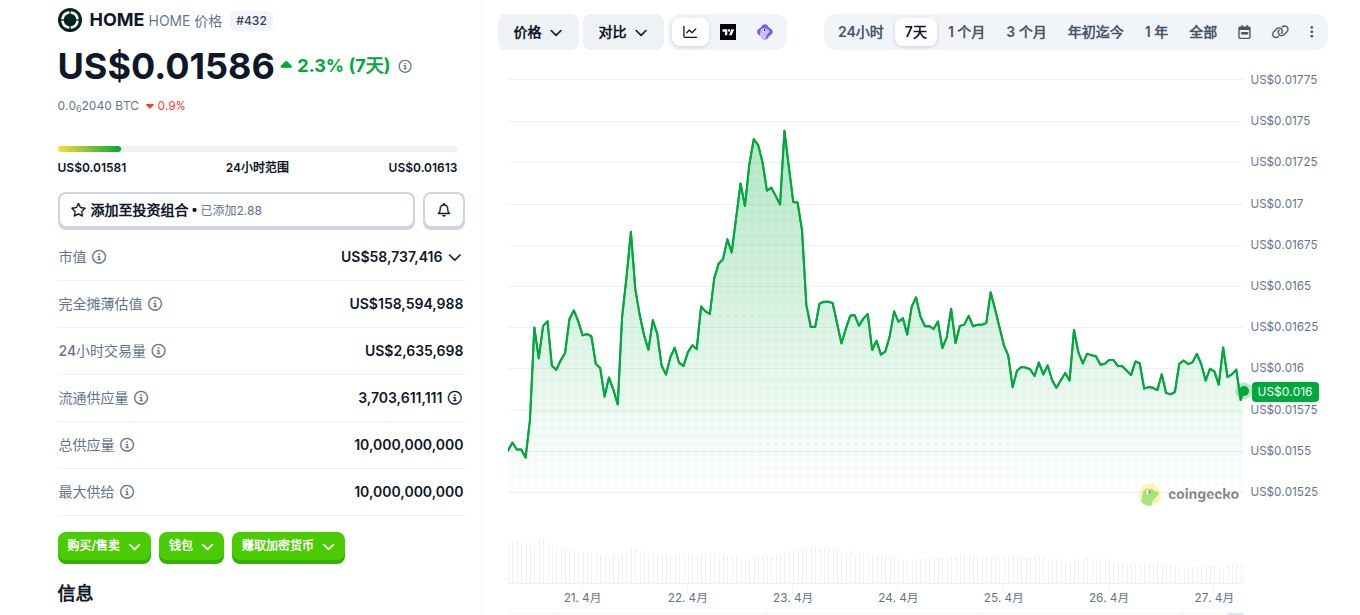The height and width of the screenshot is (615, 1360).
Task: Click the purple diamond chart icon
Action: point(765,32)
